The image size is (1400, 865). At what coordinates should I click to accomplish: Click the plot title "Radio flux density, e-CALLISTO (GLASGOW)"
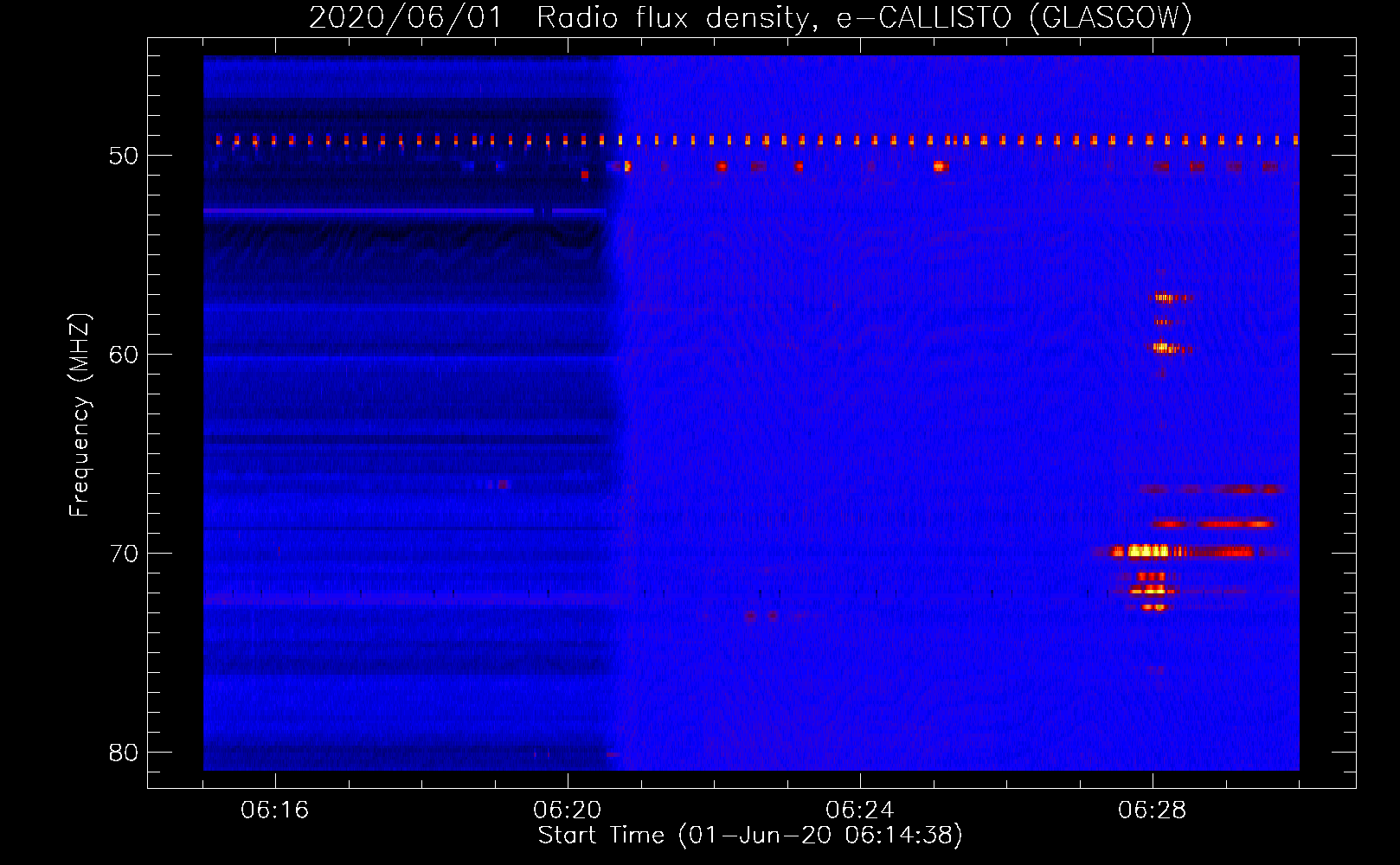(x=864, y=17)
